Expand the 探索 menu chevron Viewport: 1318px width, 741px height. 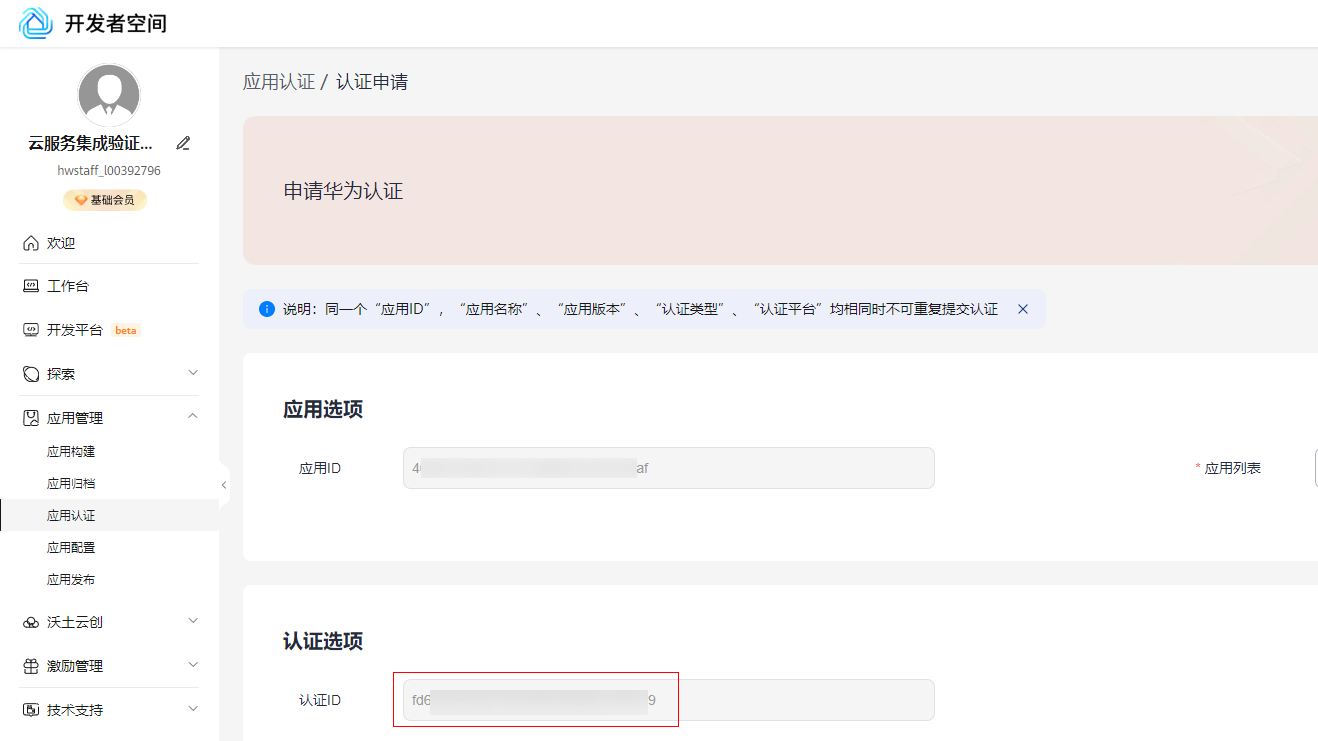pyautogui.click(x=193, y=373)
